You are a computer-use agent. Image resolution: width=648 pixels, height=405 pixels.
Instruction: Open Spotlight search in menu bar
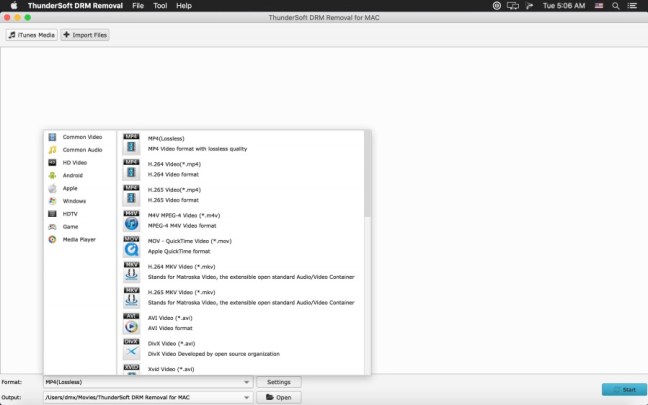coord(616,6)
